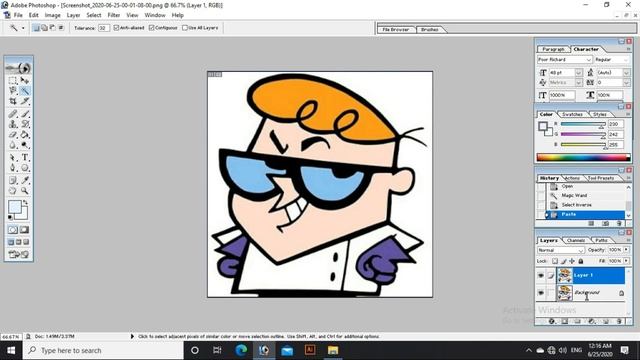Open the layer Fill slider arrow

point(626,261)
